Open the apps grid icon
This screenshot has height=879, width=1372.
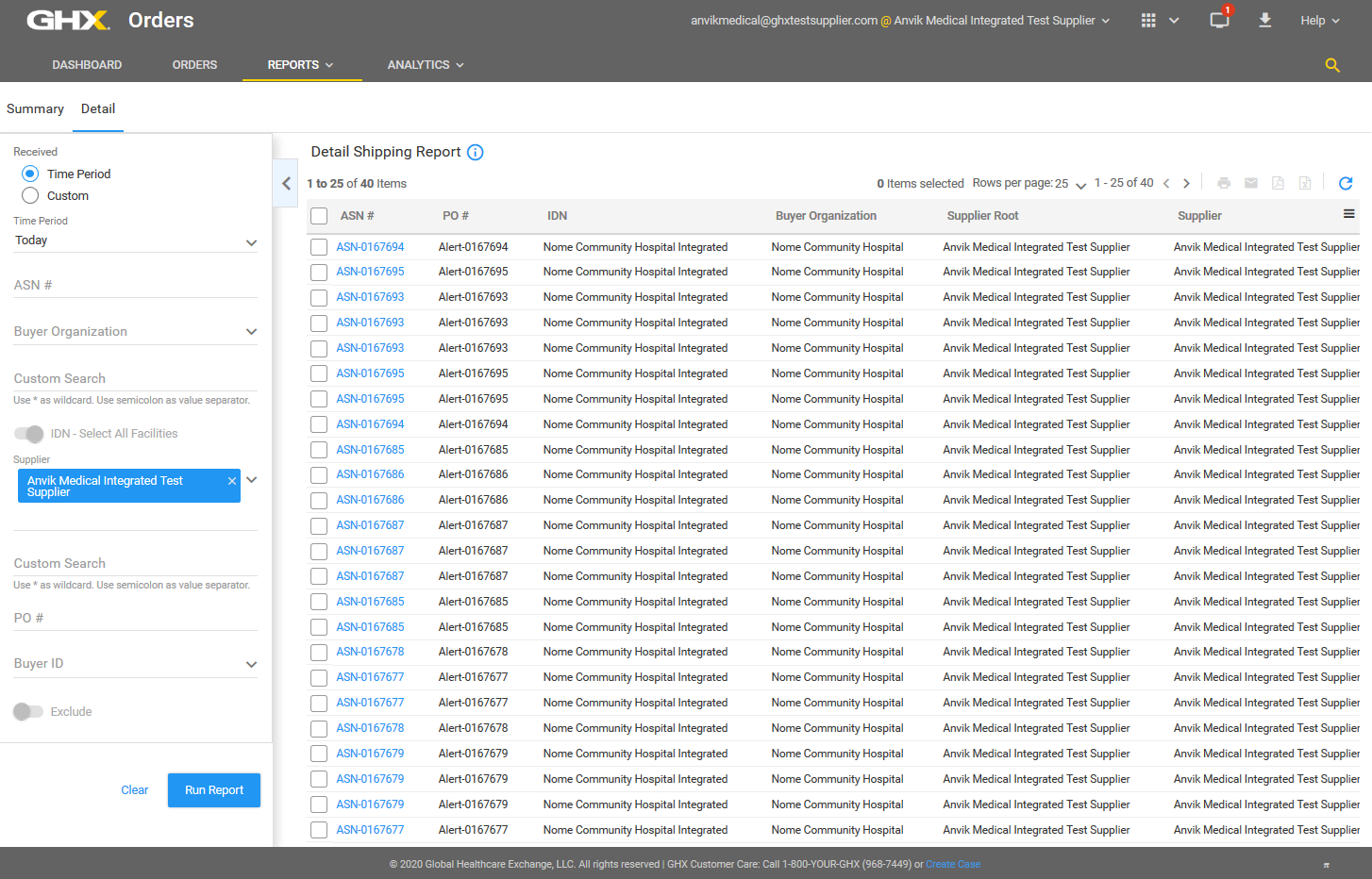[x=1148, y=20]
